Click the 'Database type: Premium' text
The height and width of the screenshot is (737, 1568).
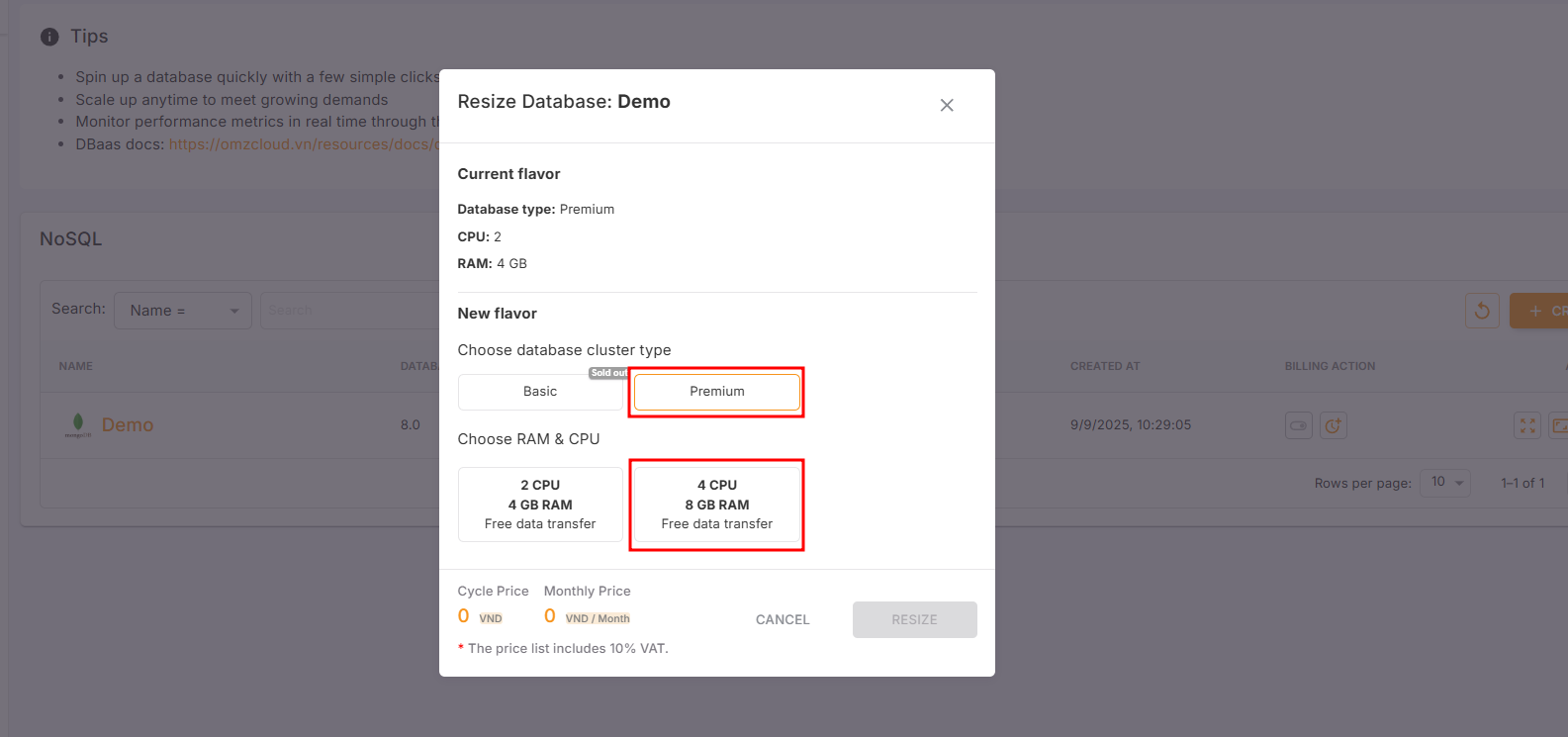pos(536,210)
